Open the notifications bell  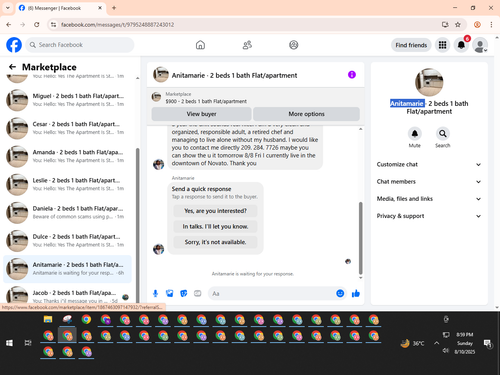(461, 45)
